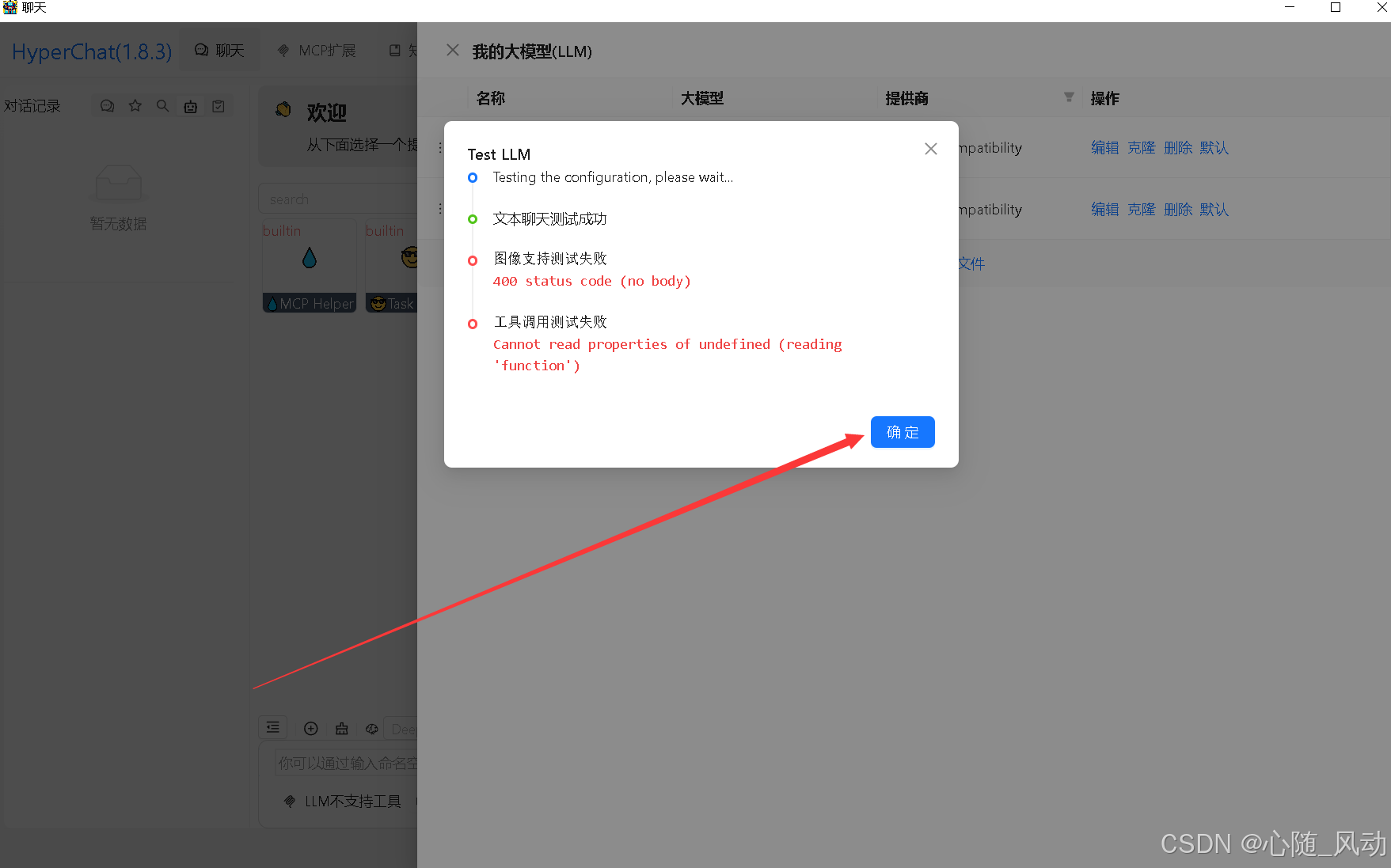The image size is (1391, 868).
Task: Select the robot icon in 对话记录 toolbar
Action: pyautogui.click(x=191, y=106)
